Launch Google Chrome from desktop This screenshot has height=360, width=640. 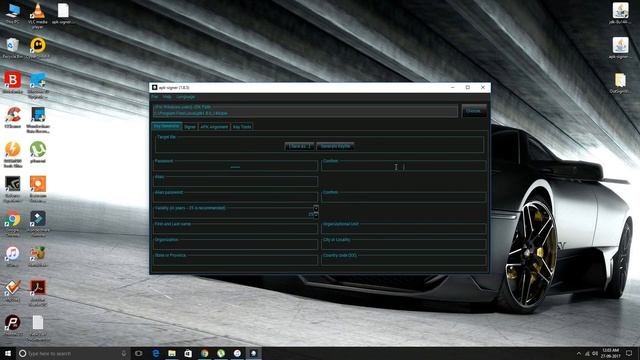pos(13,223)
